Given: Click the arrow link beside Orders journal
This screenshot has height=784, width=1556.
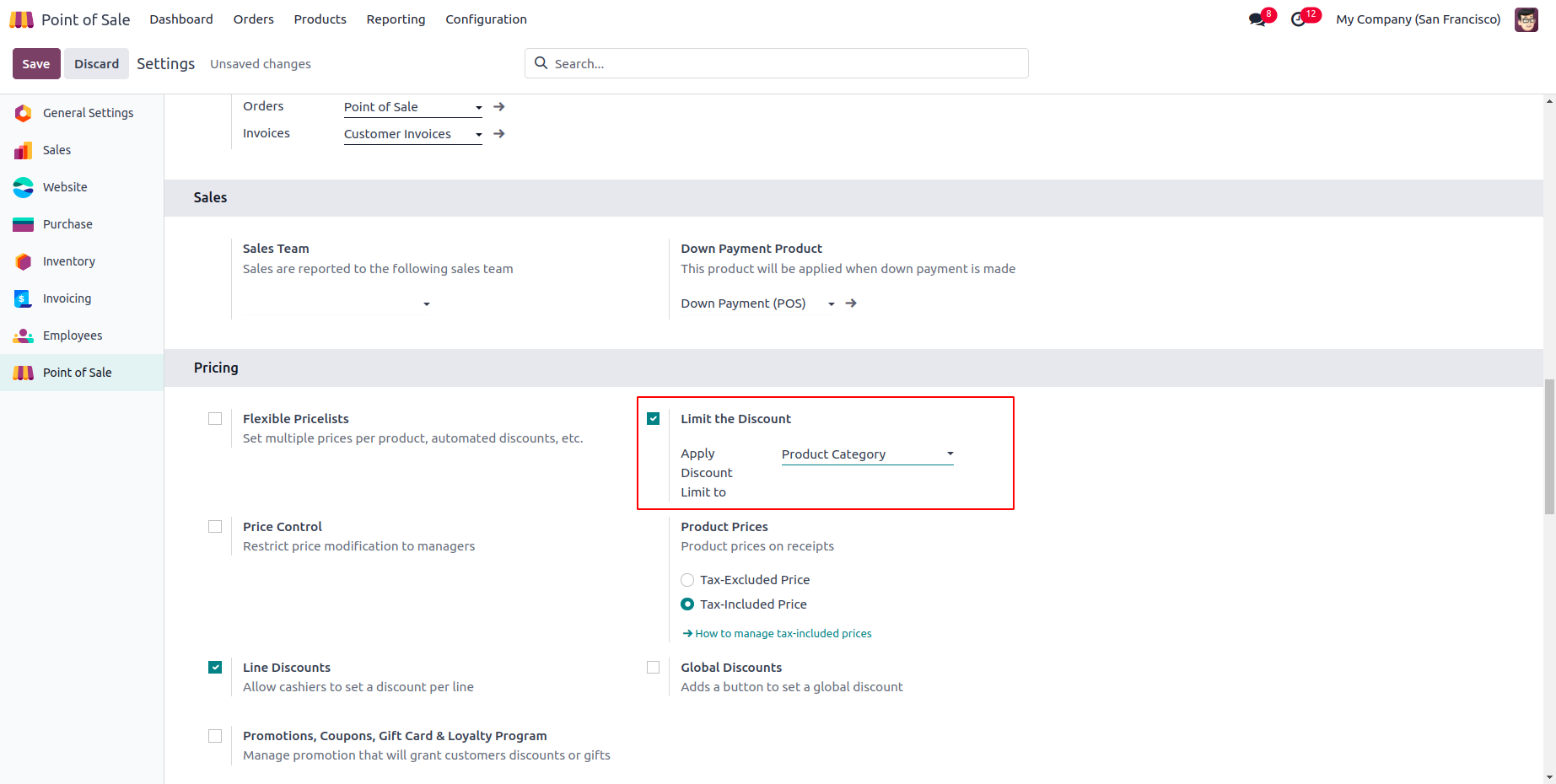Looking at the screenshot, I should click(499, 107).
